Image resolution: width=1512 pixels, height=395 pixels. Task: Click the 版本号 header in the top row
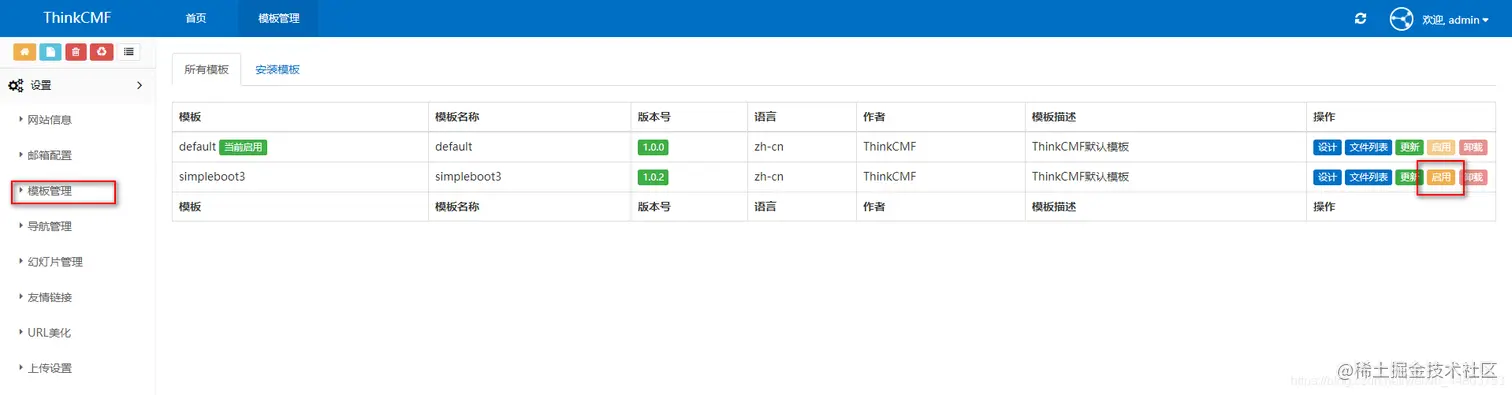pyautogui.click(x=654, y=117)
